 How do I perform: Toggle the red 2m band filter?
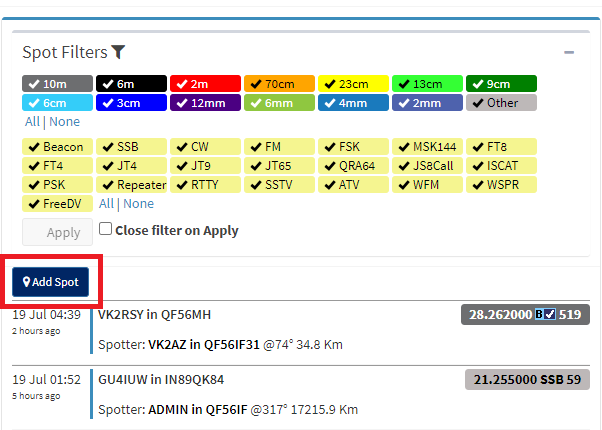pyautogui.click(x=205, y=84)
